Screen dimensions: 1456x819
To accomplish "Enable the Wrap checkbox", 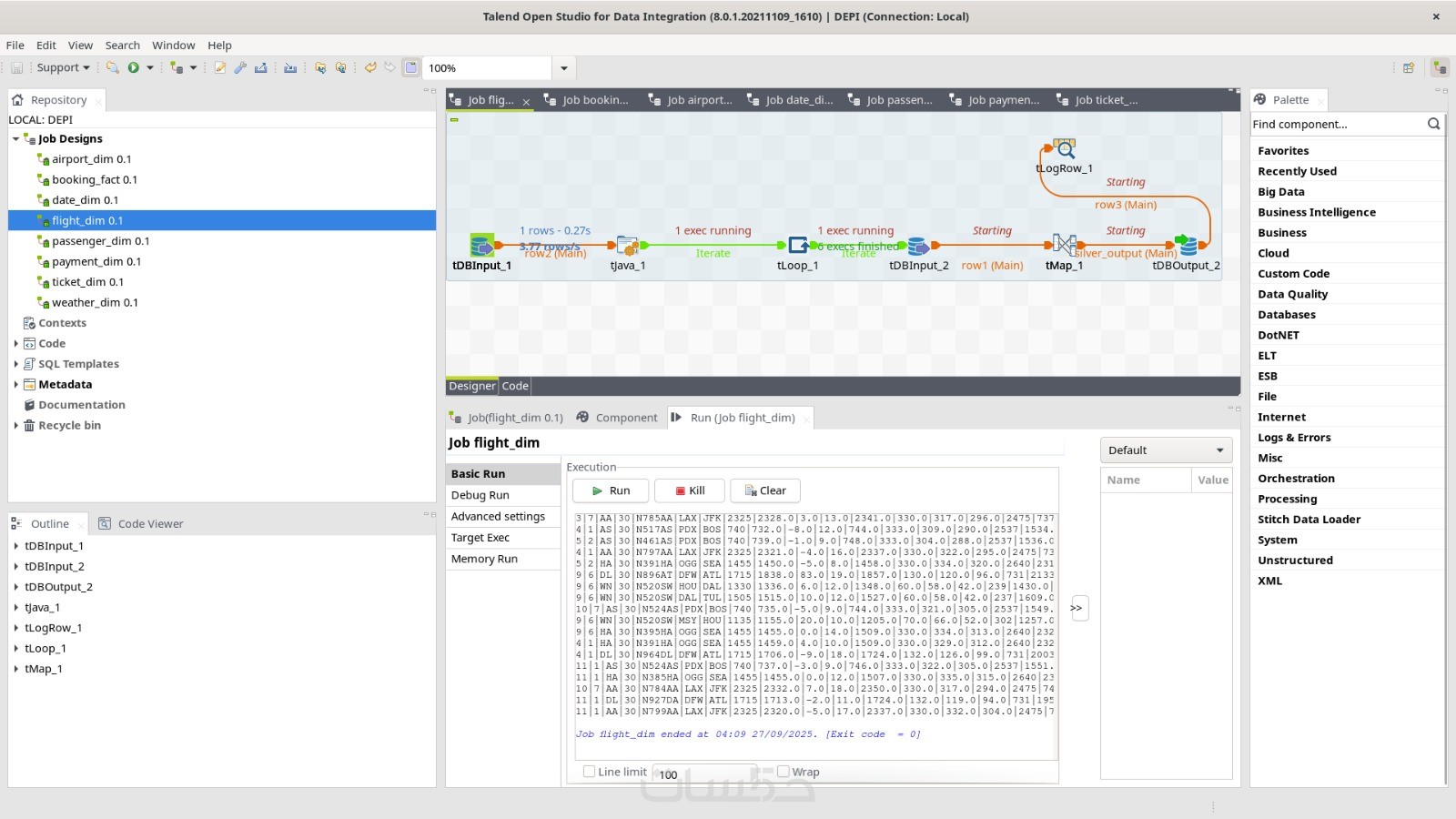I will point(783,772).
